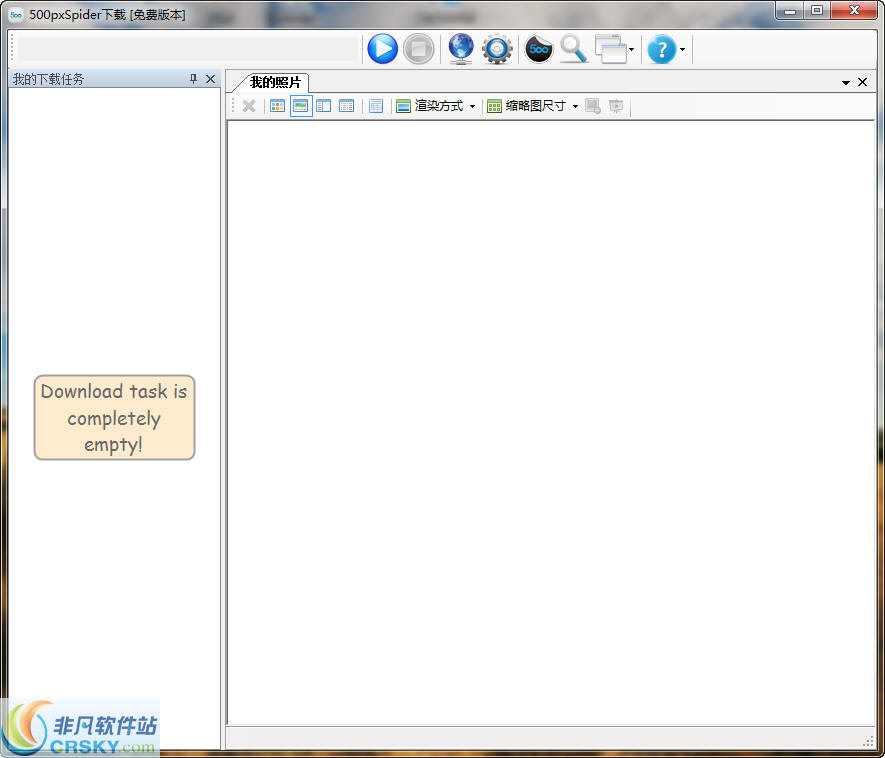885x758 pixels.
Task: Toggle the selected gallery view icon
Action: pos(301,106)
